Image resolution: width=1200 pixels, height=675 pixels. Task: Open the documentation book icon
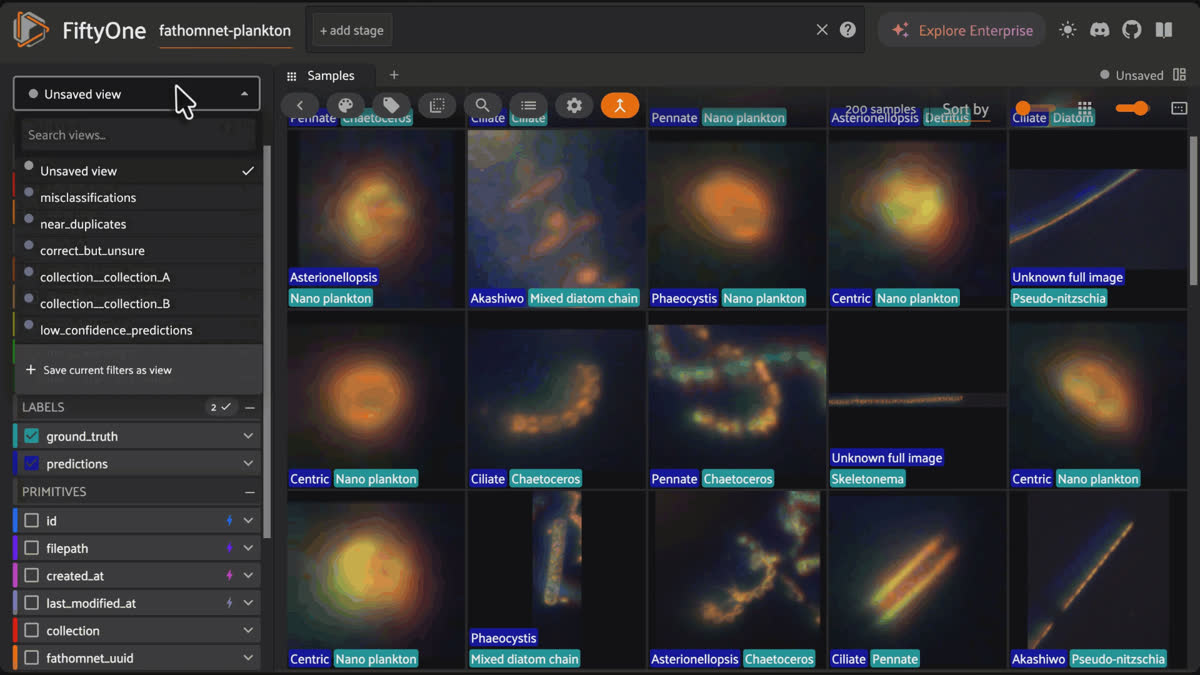tap(1164, 30)
